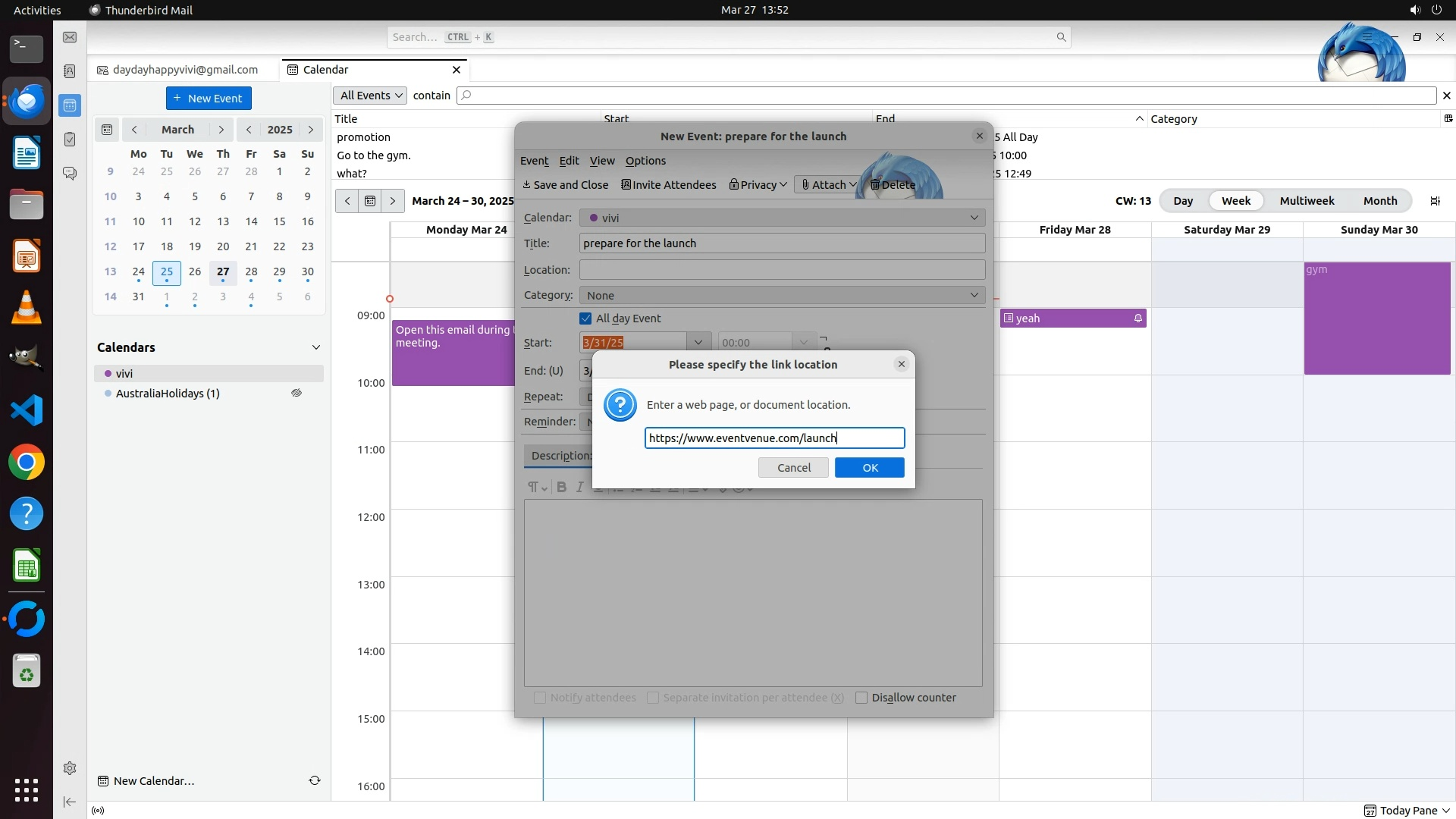Open Address Book from the spaces sidebar
The height and width of the screenshot is (819, 1456).
click(x=69, y=71)
